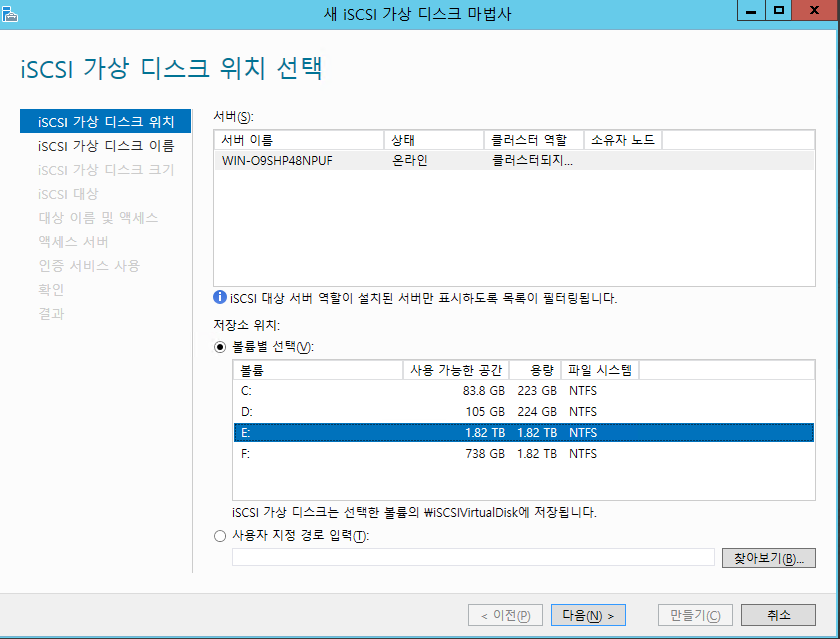This screenshot has width=840, height=639.
Task: Sort servers by 서버 이름 column header
Action: point(299,140)
